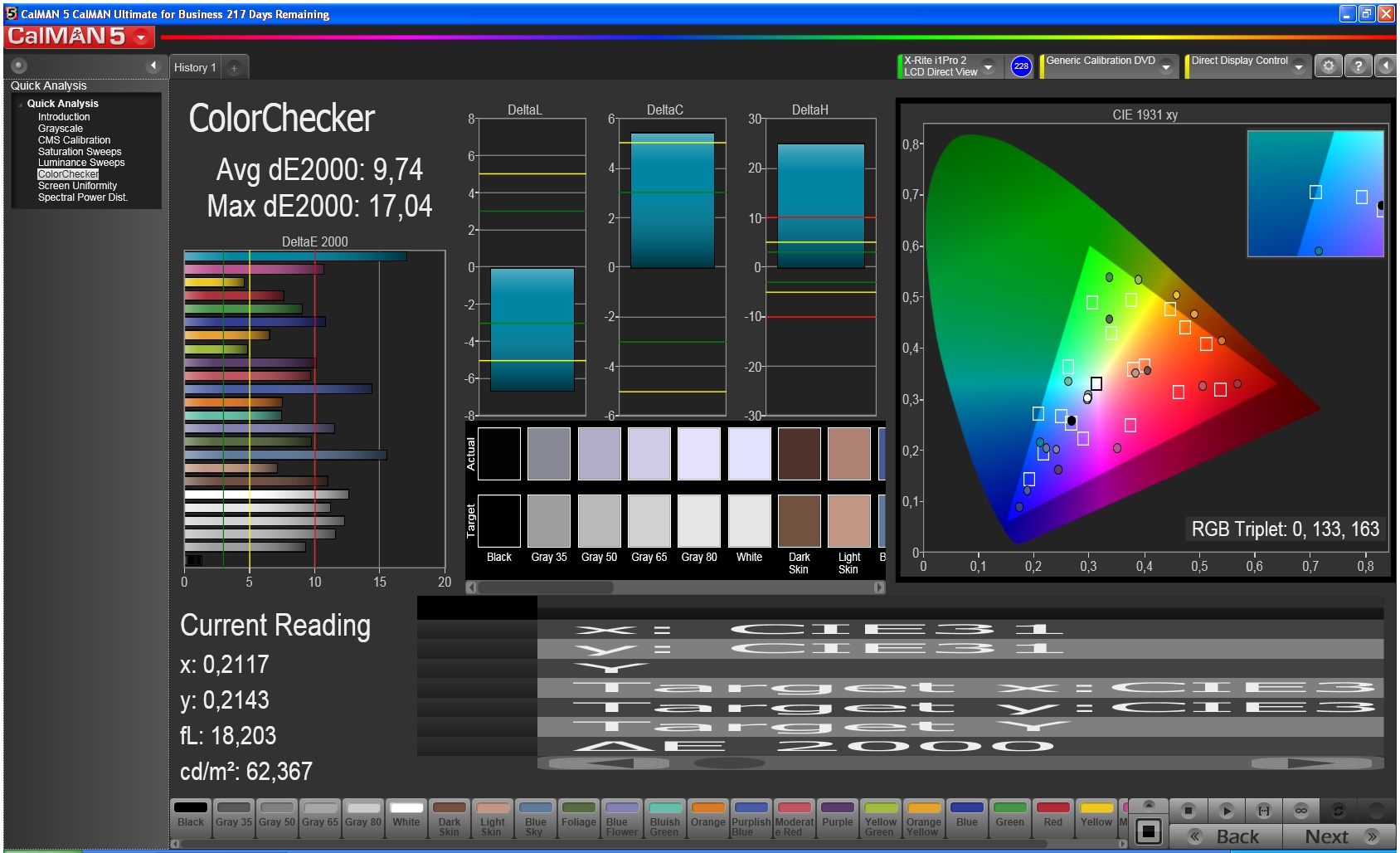Expand the panel with the small up arrow
Screen dimensions: 1400x853
[x=1149, y=805]
